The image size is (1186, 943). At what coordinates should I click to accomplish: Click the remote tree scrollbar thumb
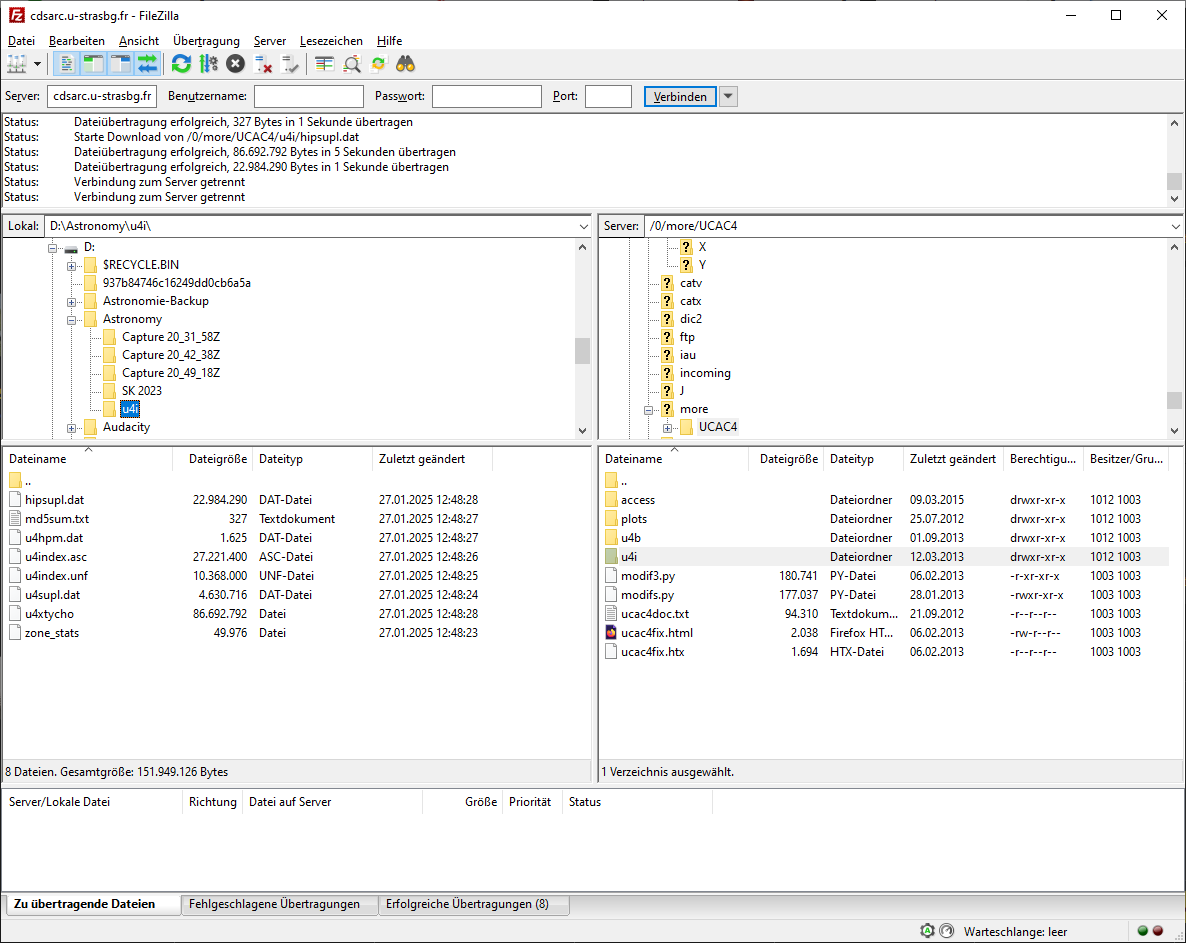[x=1174, y=400]
